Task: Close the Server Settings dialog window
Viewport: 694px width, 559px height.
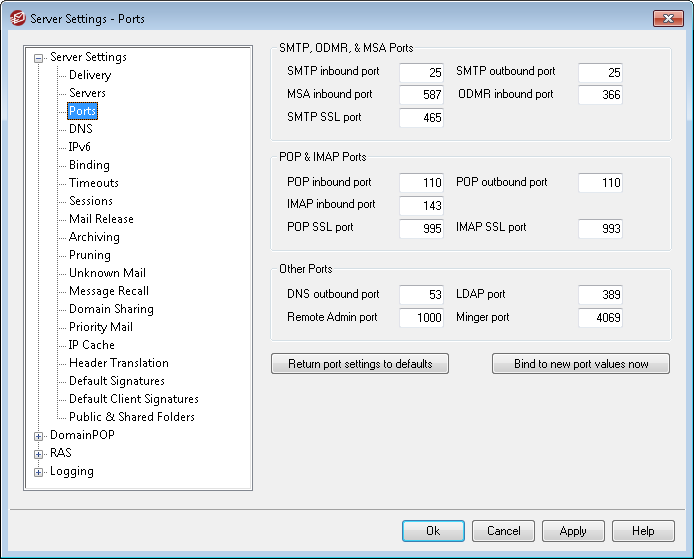Action: coord(667,18)
